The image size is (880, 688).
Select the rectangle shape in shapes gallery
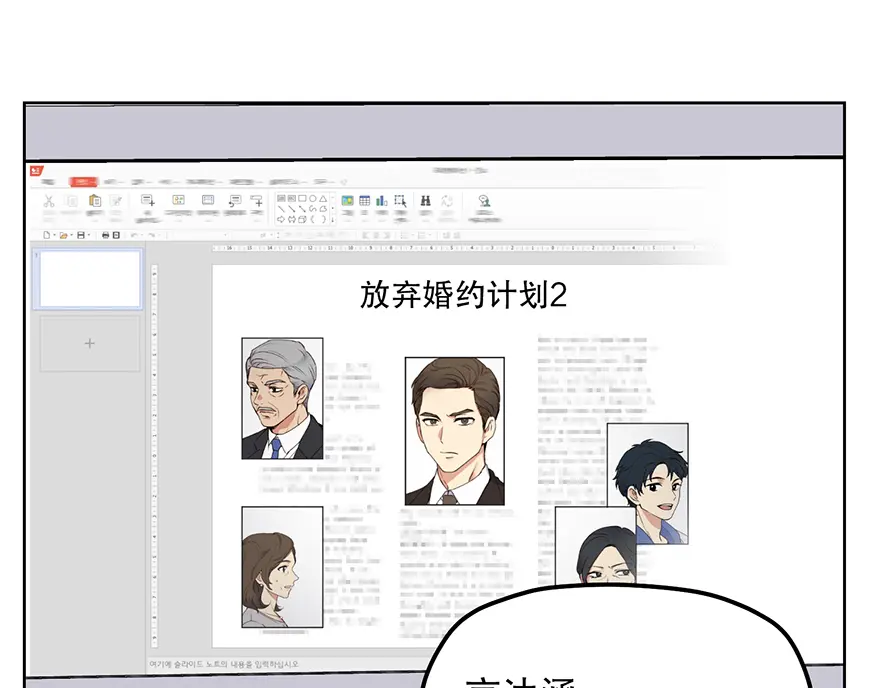tap(301, 198)
